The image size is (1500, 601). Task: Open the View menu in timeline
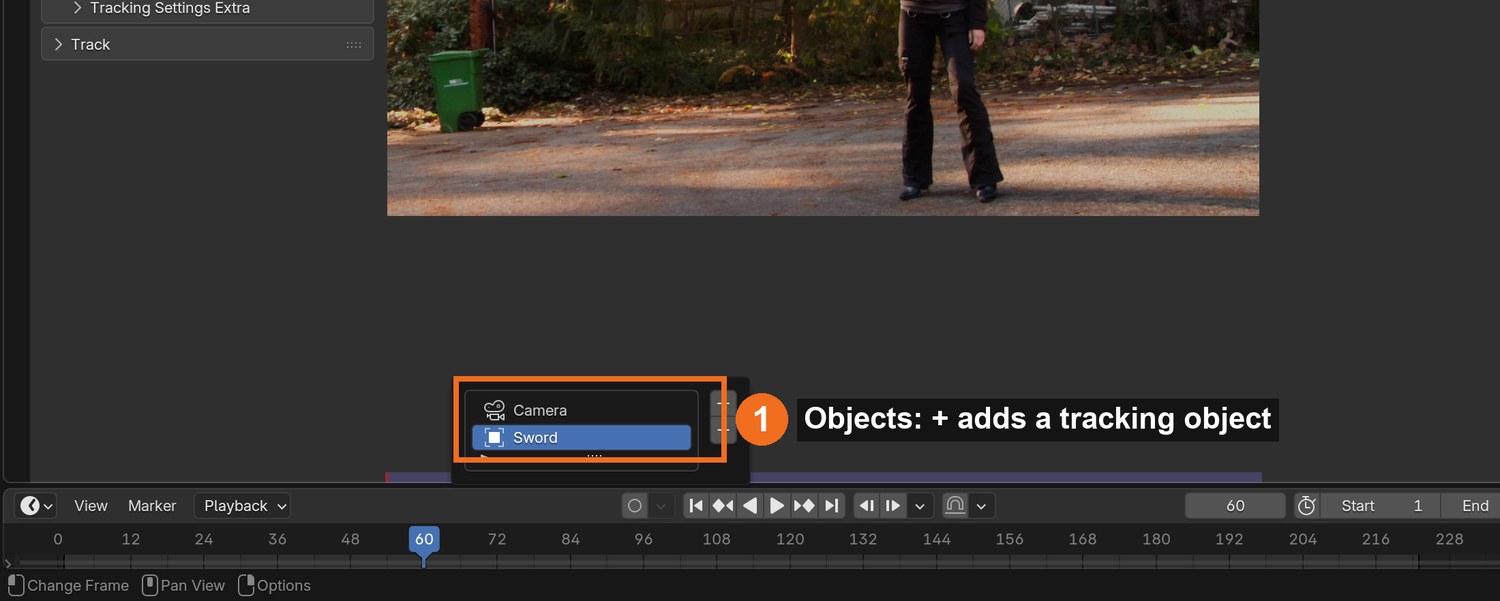(91, 506)
